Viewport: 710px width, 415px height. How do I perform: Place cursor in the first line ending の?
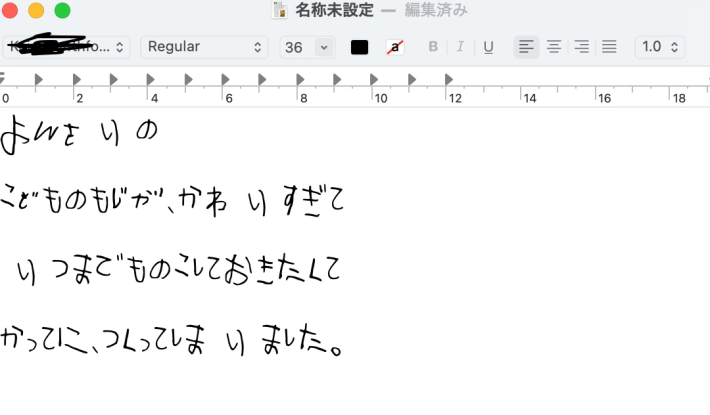[x=79, y=134]
